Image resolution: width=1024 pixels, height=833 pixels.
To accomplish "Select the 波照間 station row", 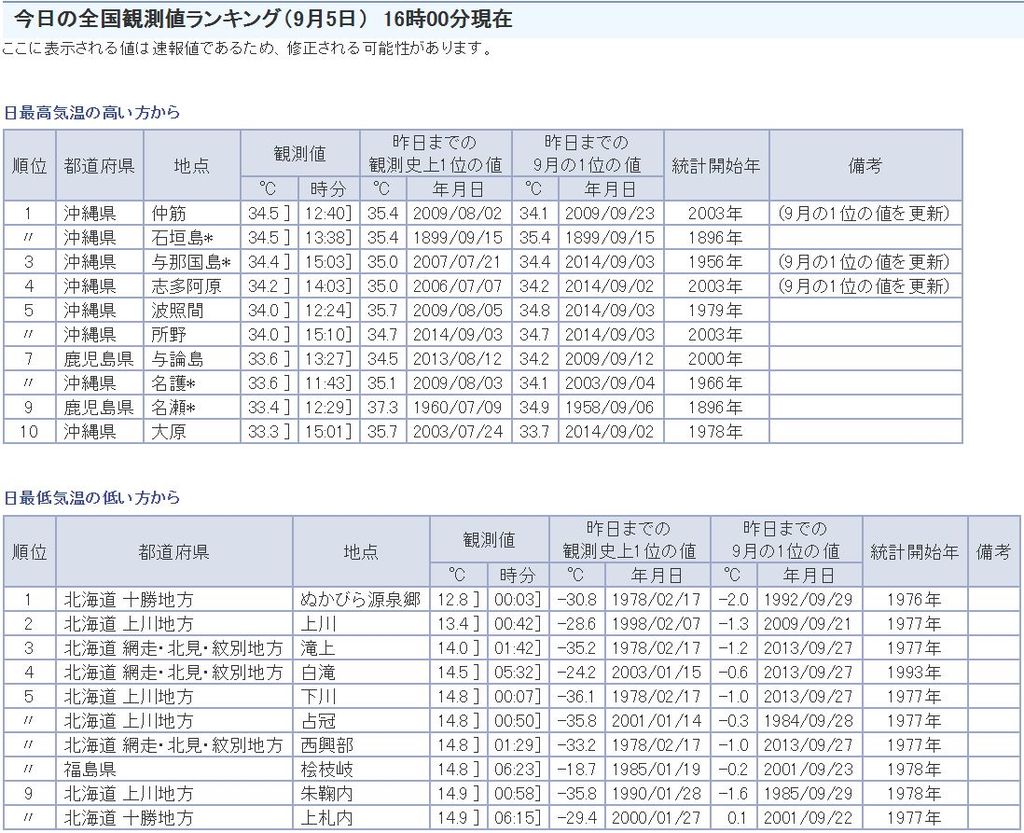I will pyautogui.click(x=177, y=310).
